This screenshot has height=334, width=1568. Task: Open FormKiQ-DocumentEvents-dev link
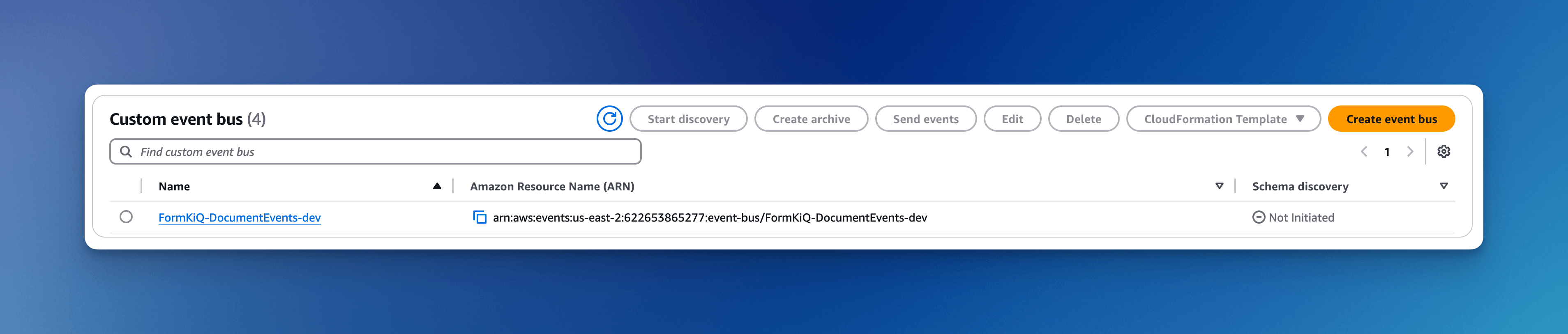[x=239, y=217]
